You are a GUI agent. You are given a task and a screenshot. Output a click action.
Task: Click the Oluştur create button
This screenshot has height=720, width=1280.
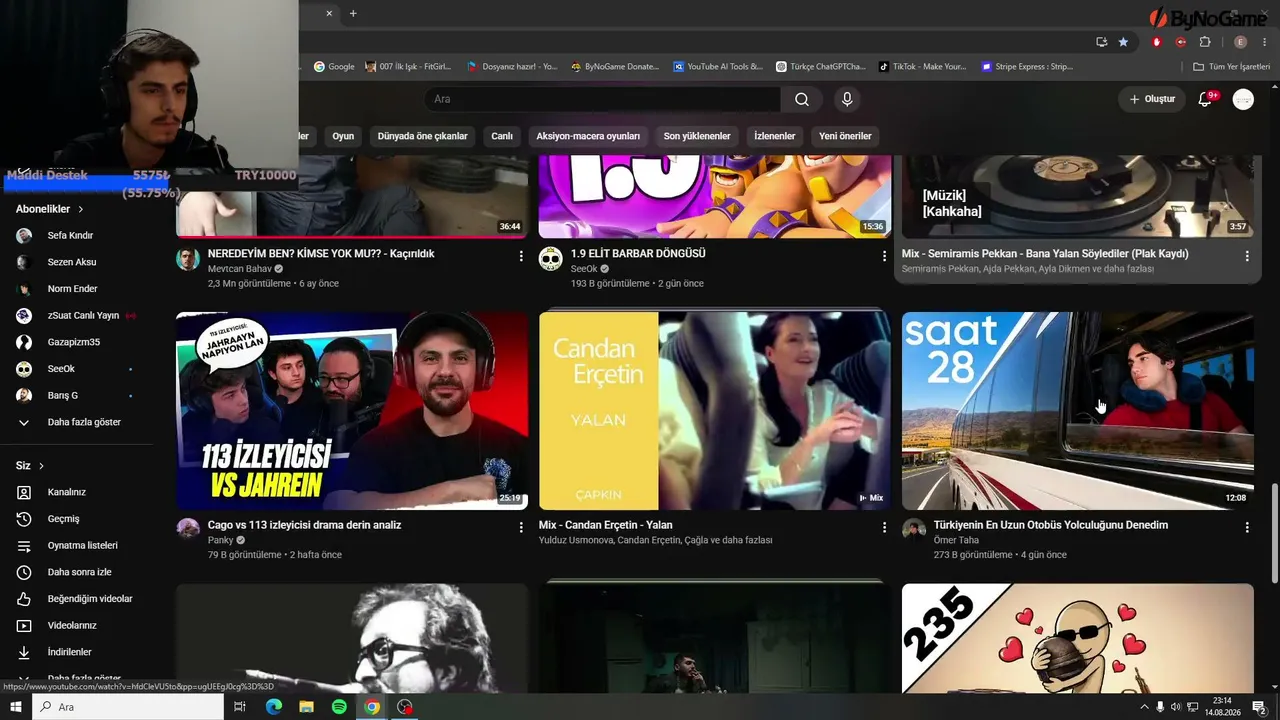(x=1152, y=99)
